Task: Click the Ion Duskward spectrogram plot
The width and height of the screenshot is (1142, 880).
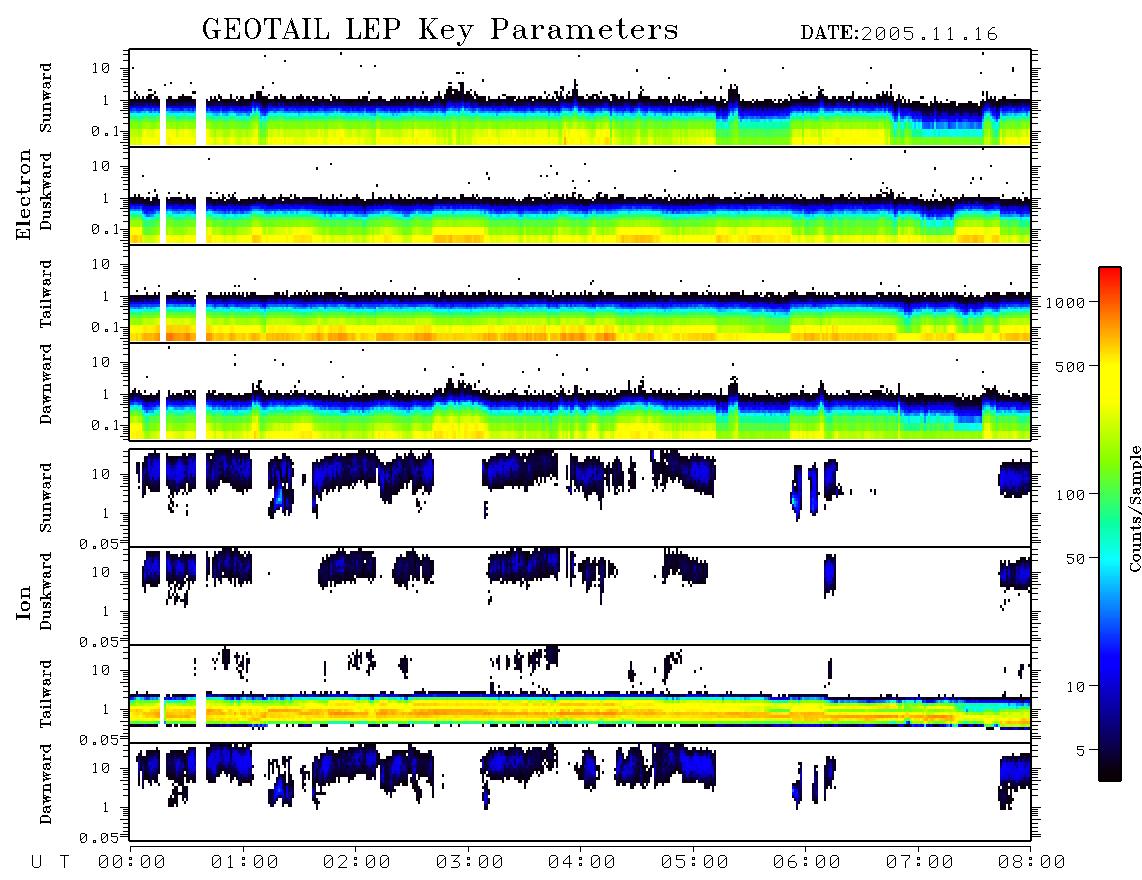Action: pyautogui.click(x=580, y=596)
